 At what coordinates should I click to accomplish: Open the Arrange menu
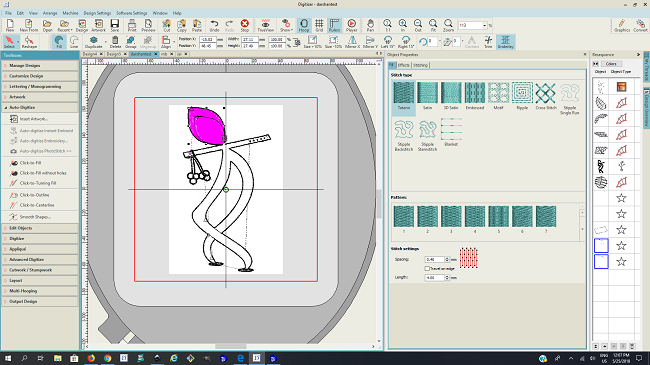click(50, 13)
